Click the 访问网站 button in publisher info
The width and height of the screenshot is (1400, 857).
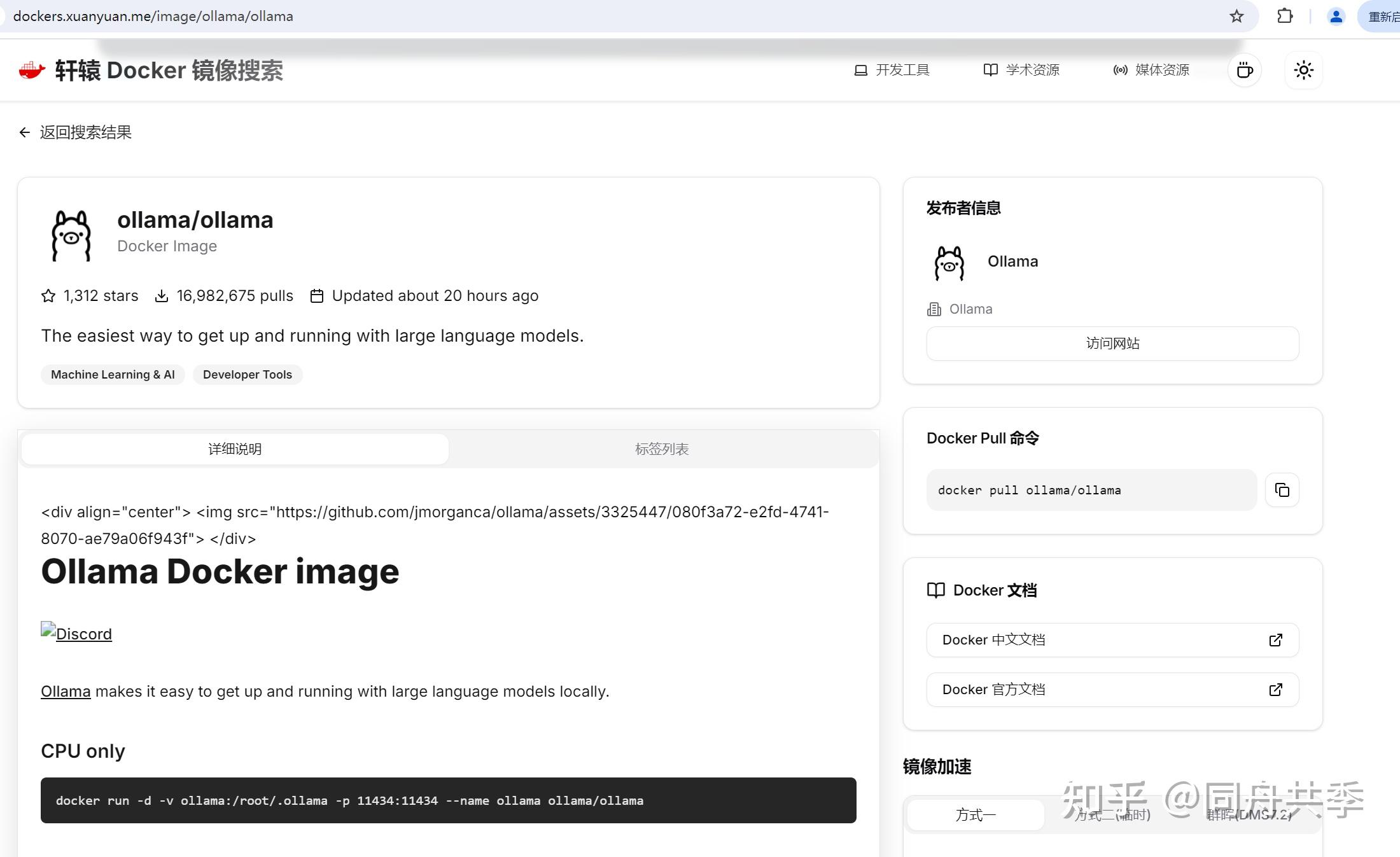coord(1112,344)
